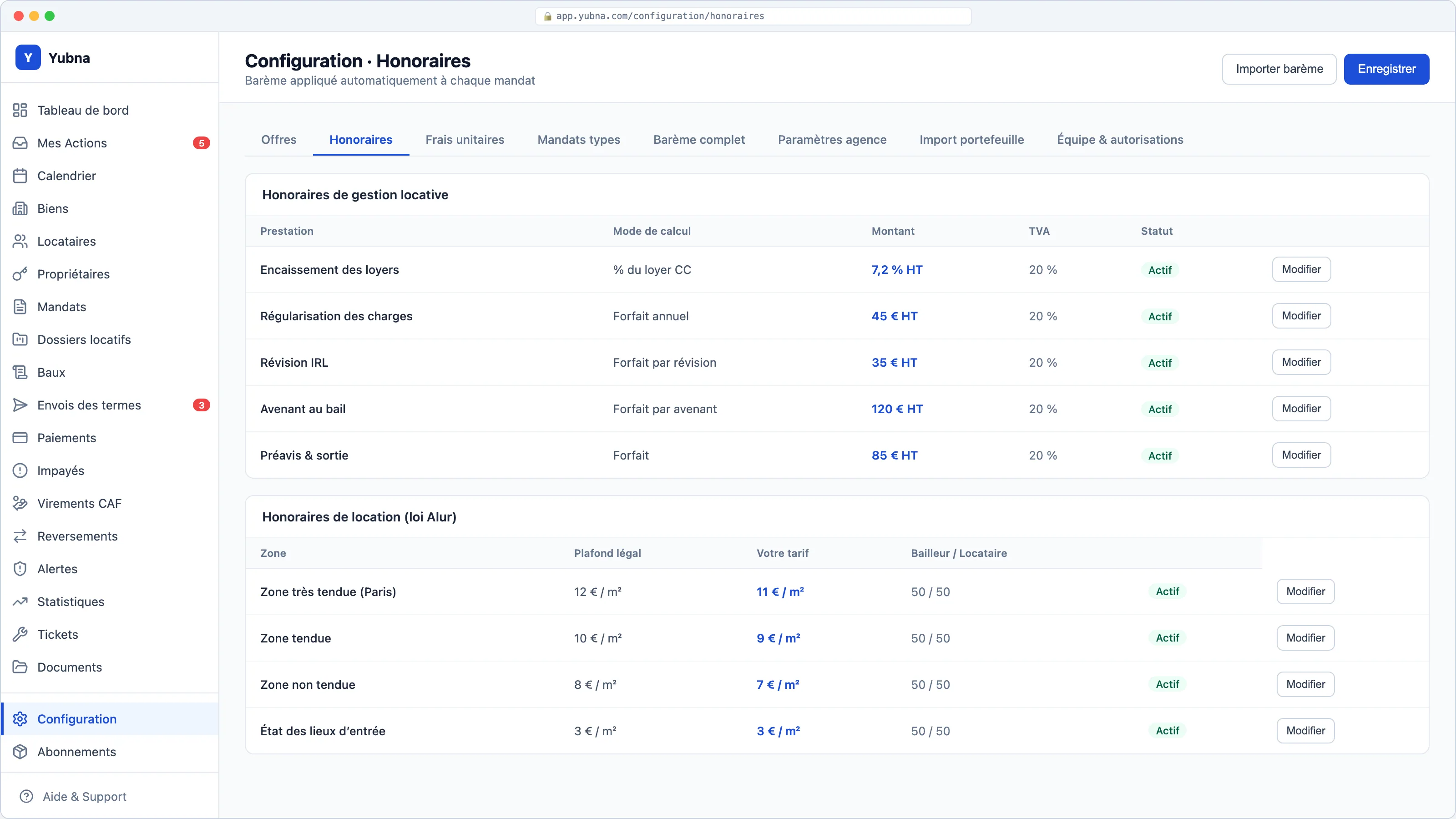Open the Frais unitaires tab
Viewport: 1456px width, 819px height.
(x=465, y=140)
